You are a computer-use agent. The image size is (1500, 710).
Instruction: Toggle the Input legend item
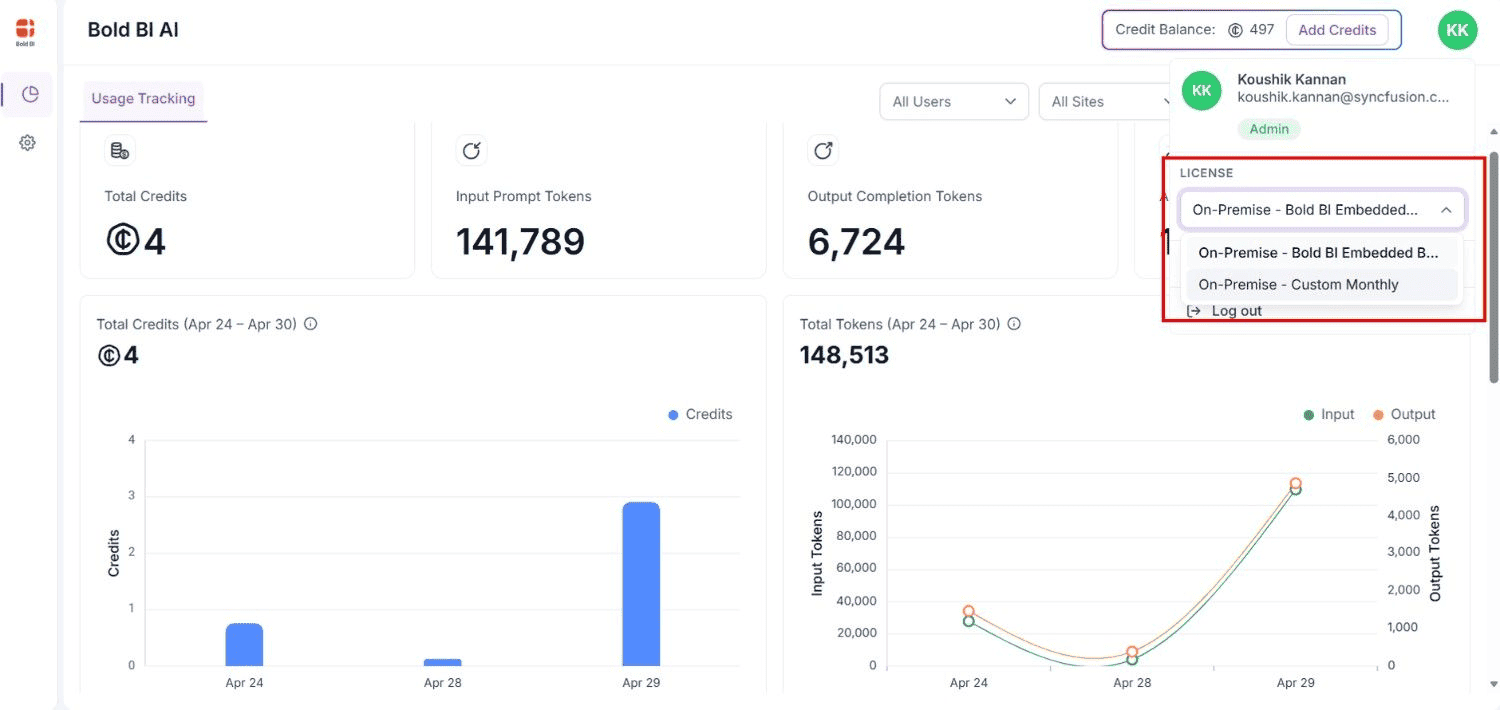[x=1329, y=414]
